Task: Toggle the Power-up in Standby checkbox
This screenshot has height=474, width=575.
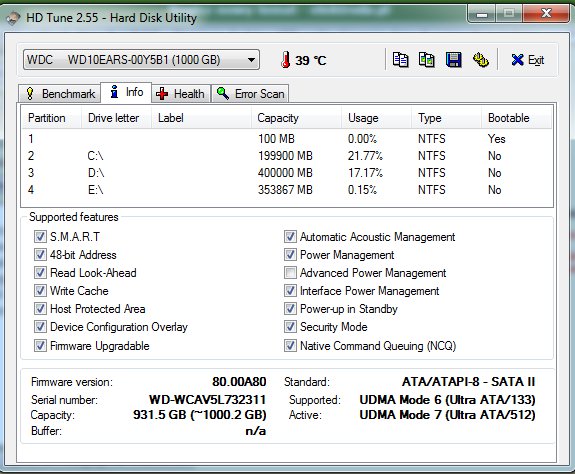Action: (290, 308)
